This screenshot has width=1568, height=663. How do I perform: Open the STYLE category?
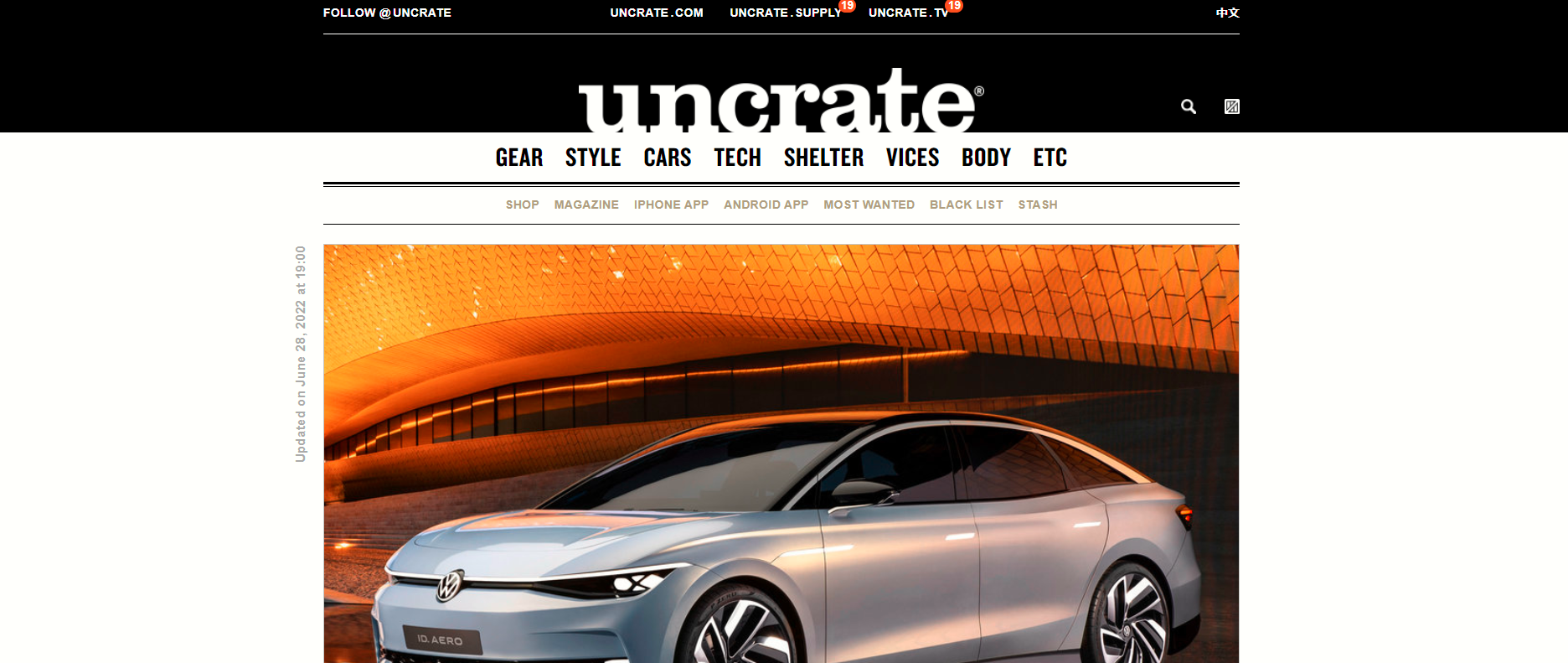point(593,158)
